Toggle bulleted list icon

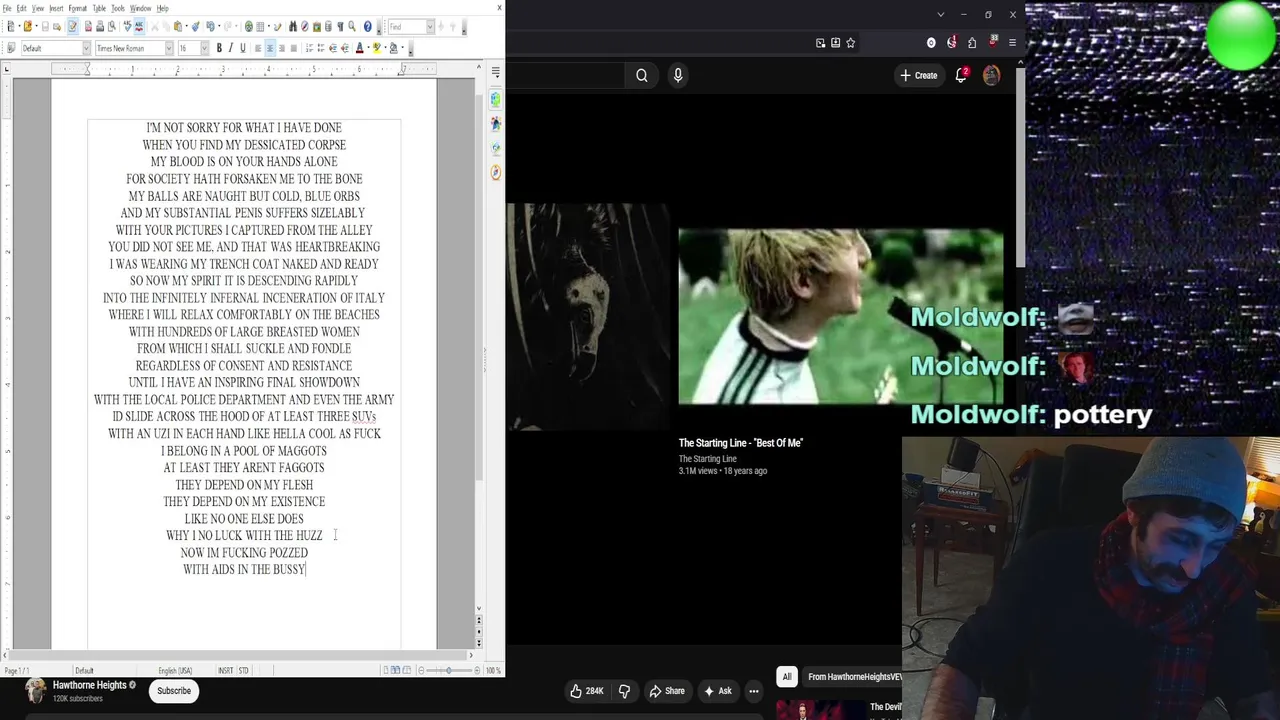321,48
